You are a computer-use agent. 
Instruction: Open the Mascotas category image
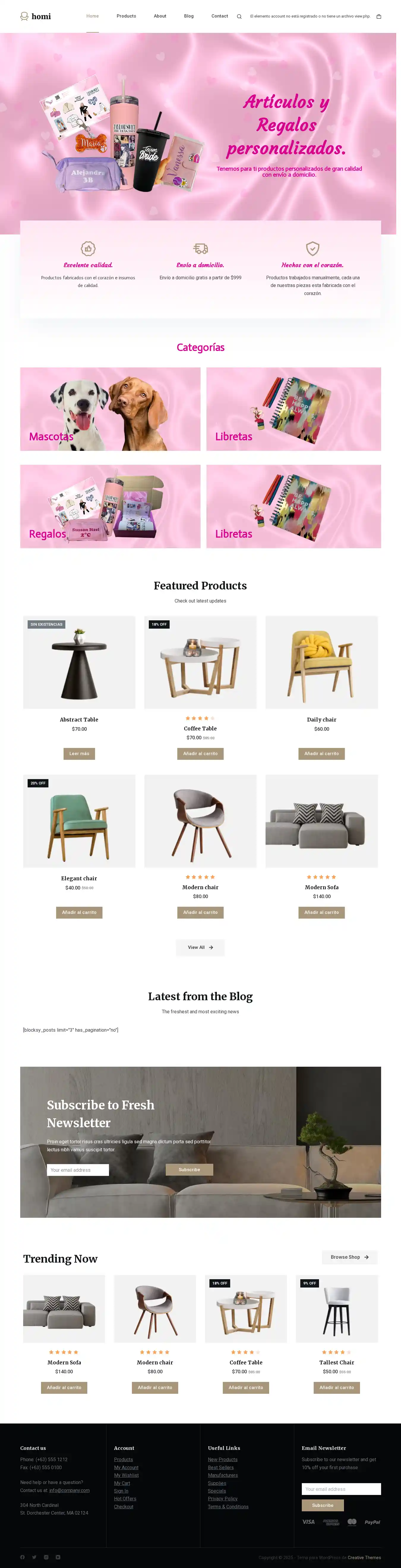click(x=110, y=409)
